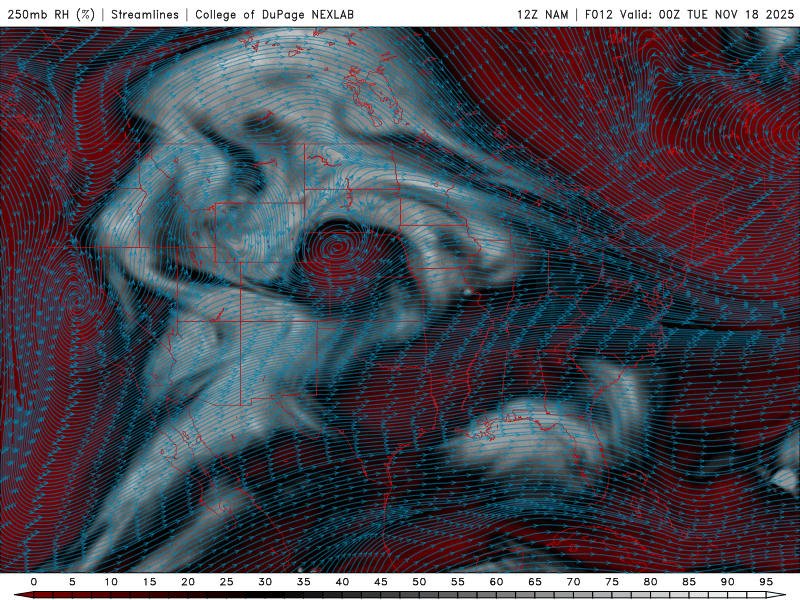800x600 pixels.
Task: Click 'College of DuPage NEXLAB' text
Action: coord(274,14)
